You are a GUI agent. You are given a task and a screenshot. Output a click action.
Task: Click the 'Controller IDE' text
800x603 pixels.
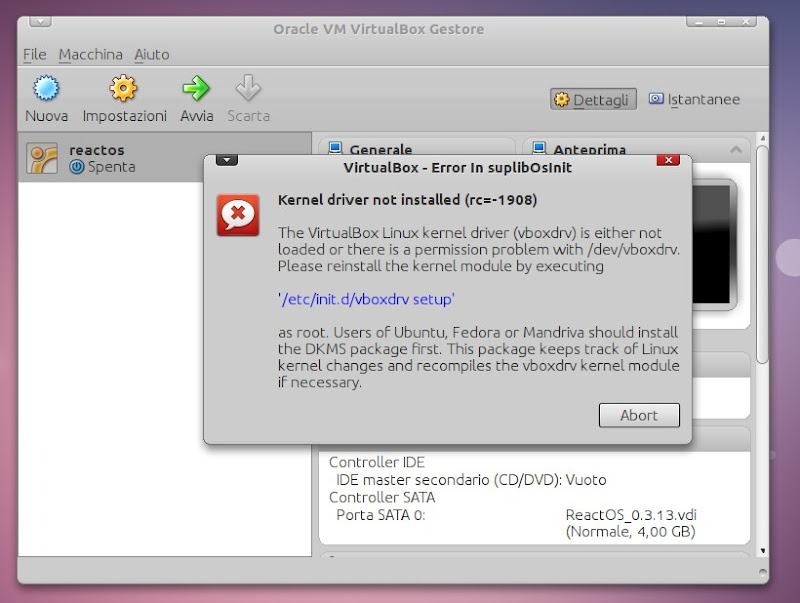coord(377,462)
